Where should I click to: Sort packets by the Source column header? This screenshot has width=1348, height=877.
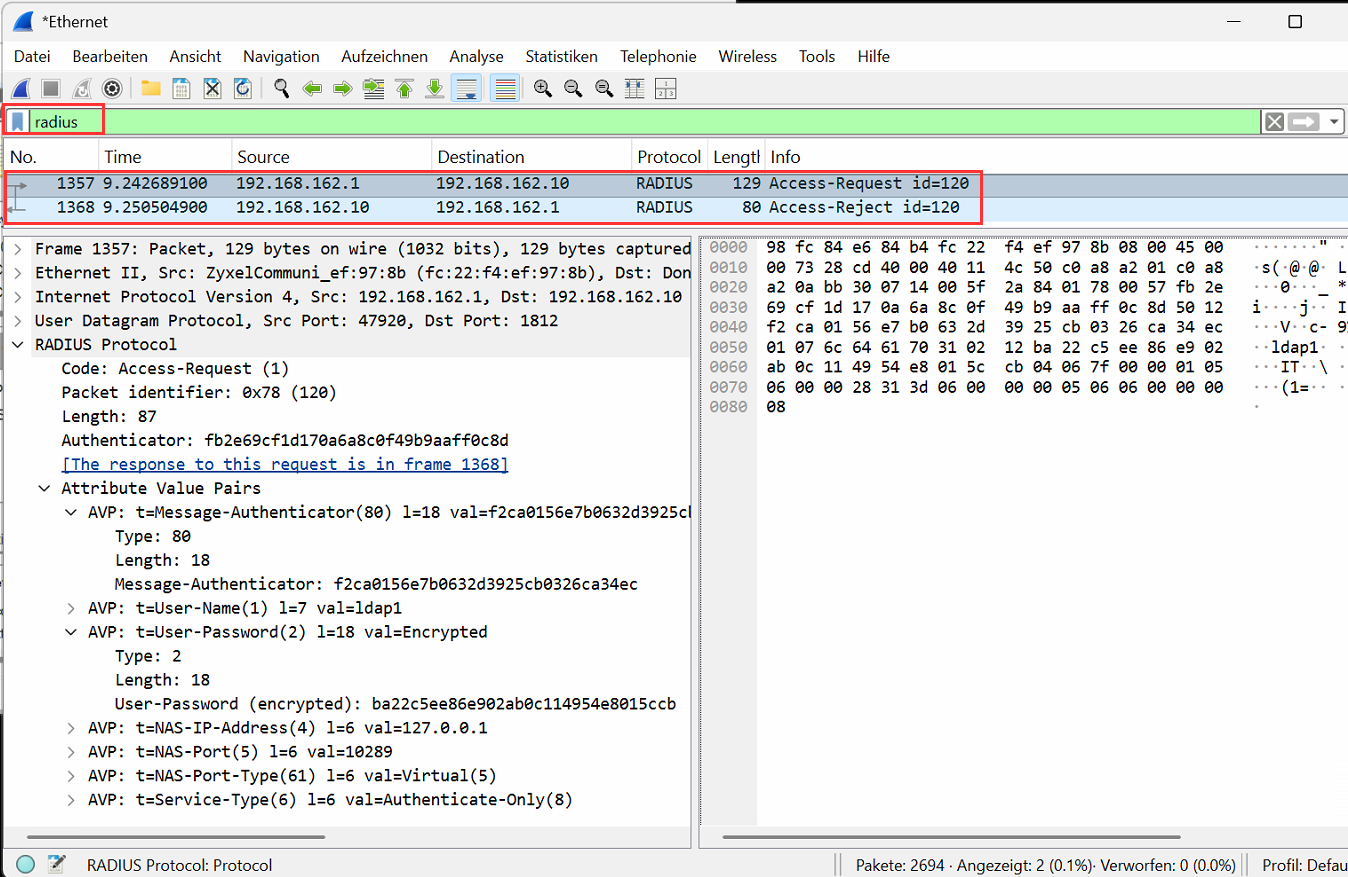(x=332, y=157)
